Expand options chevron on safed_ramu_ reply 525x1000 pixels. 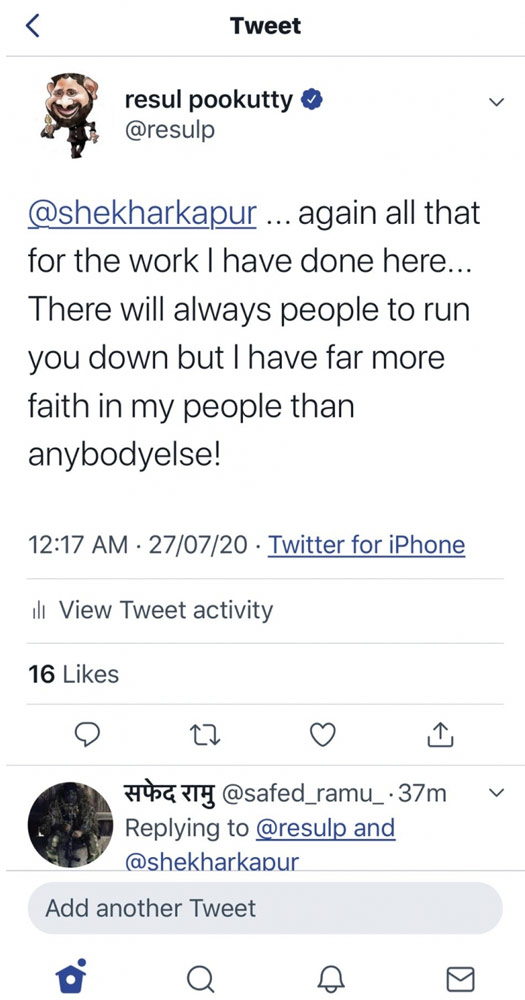coord(496,793)
